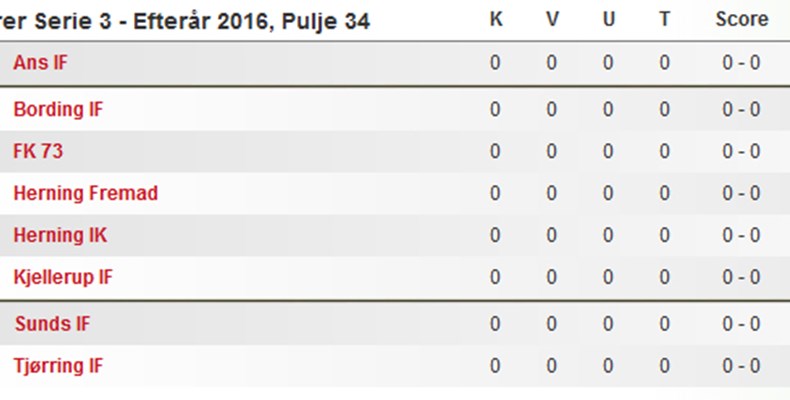Select FK 73 U column value
Screen dimensions: 790x400
pos(608,151)
